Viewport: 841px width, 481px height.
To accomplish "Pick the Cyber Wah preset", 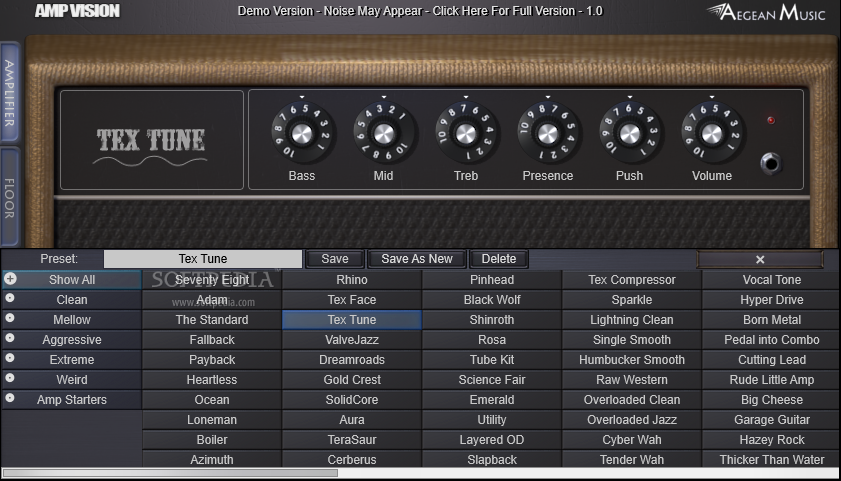I will [632, 440].
